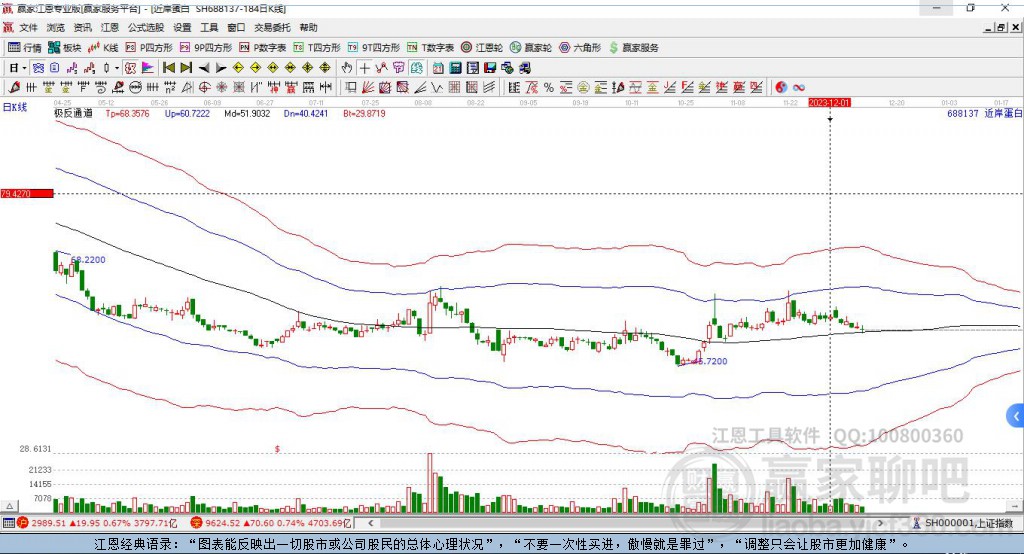Open 赢家服务 with dollar icon
The width and height of the screenshot is (1024, 554).
(633, 48)
